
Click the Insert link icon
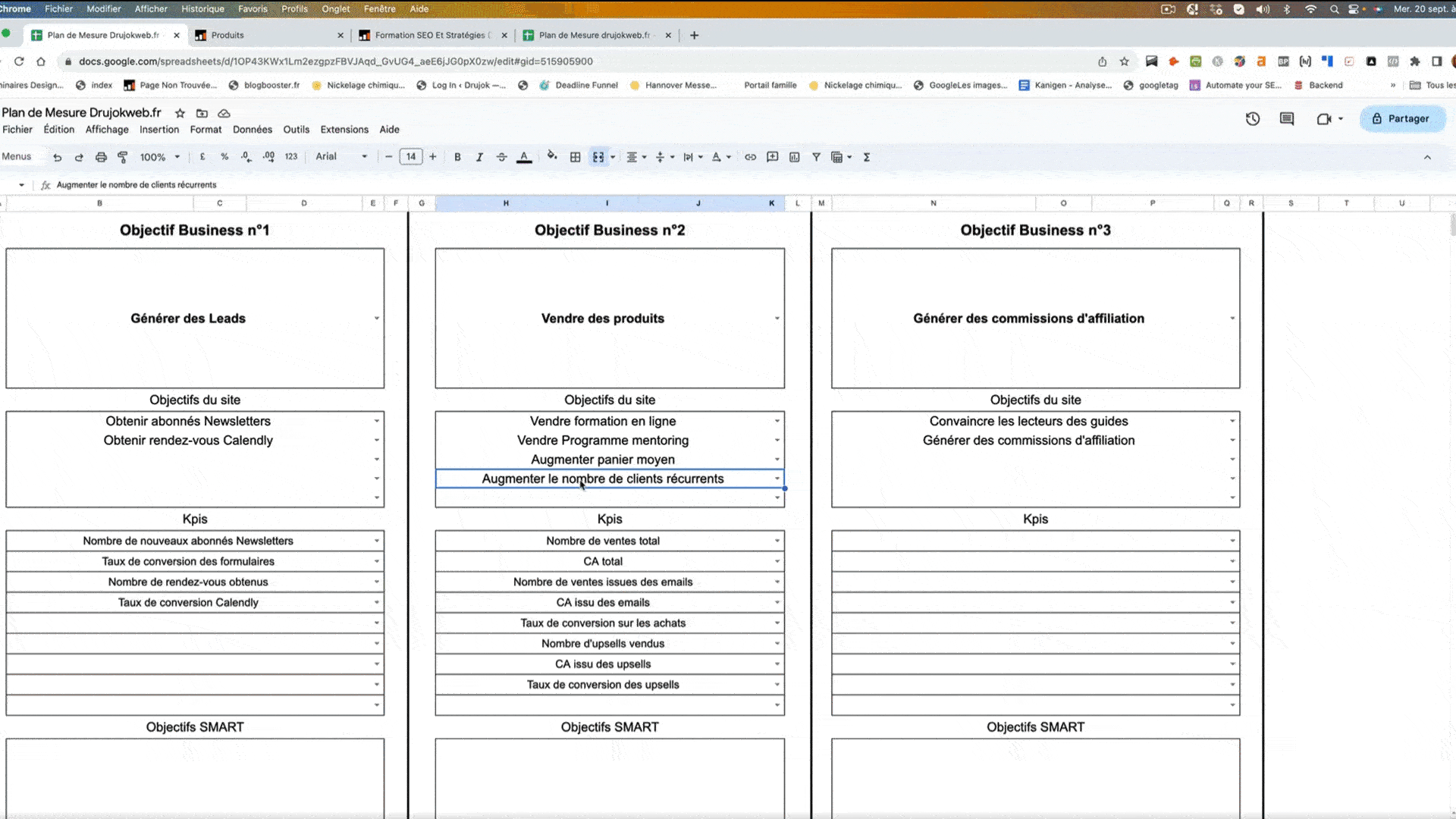pyautogui.click(x=750, y=157)
